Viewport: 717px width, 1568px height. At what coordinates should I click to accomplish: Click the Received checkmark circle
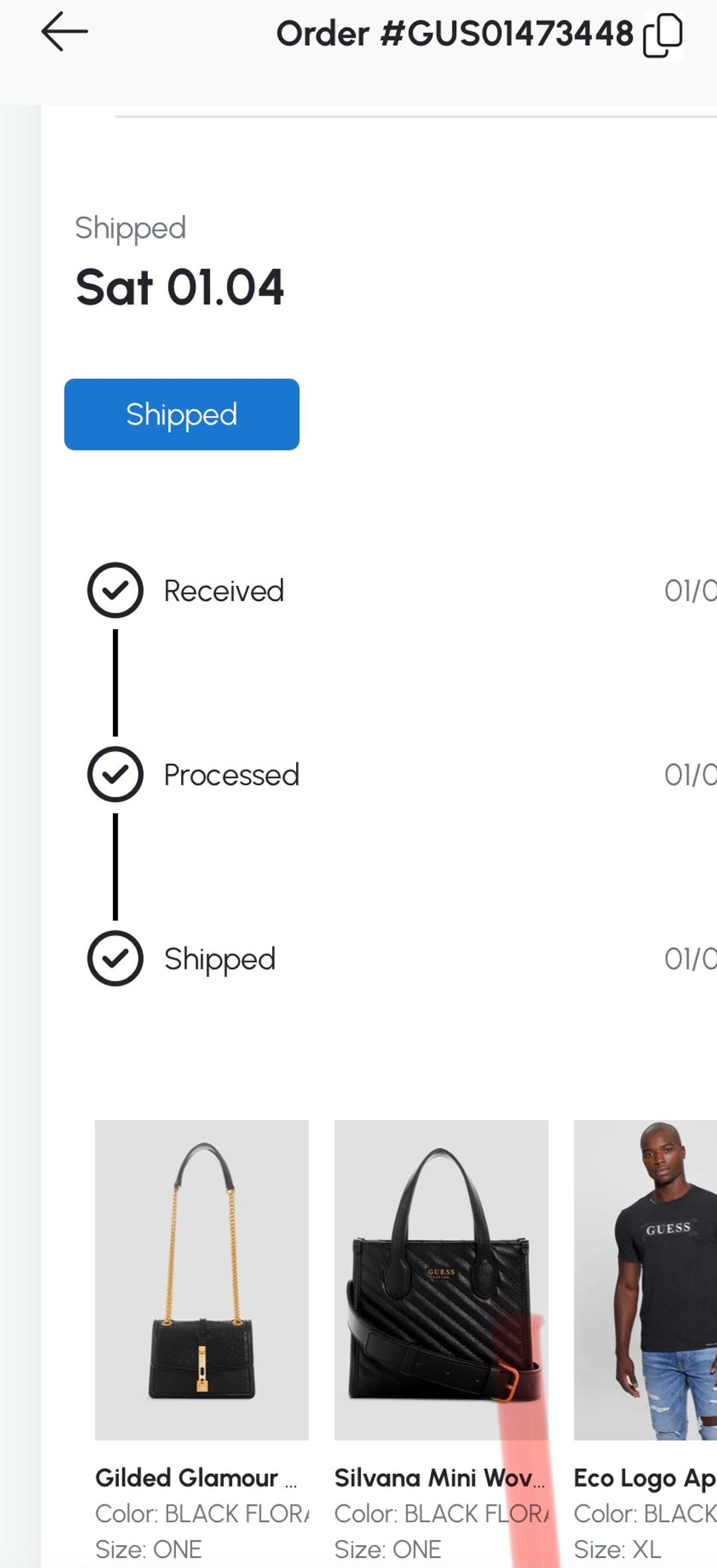(116, 590)
